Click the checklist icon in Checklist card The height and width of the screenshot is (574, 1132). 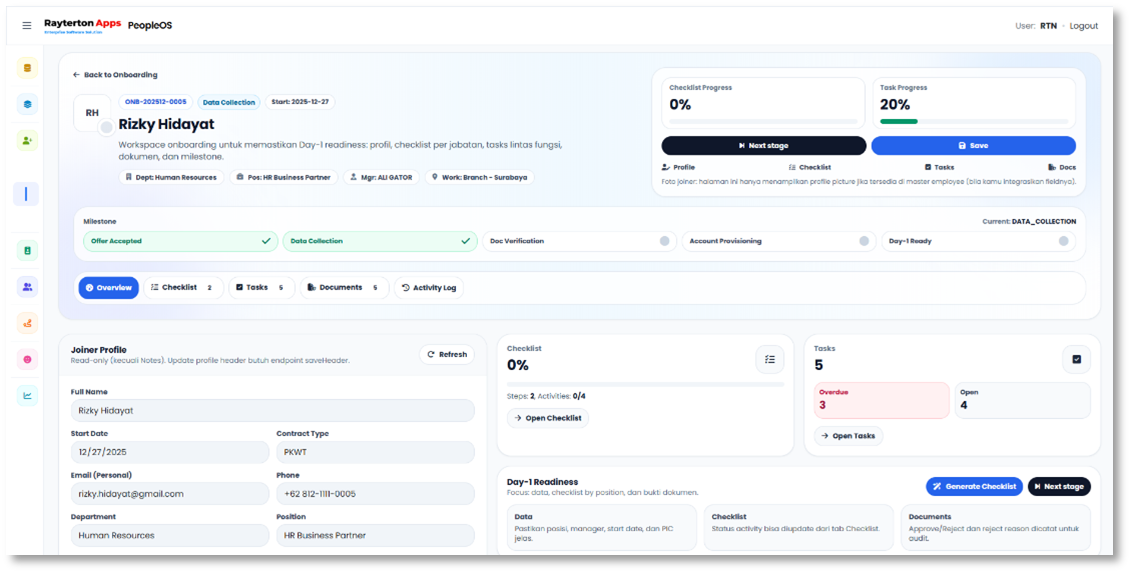click(x=769, y=359)
